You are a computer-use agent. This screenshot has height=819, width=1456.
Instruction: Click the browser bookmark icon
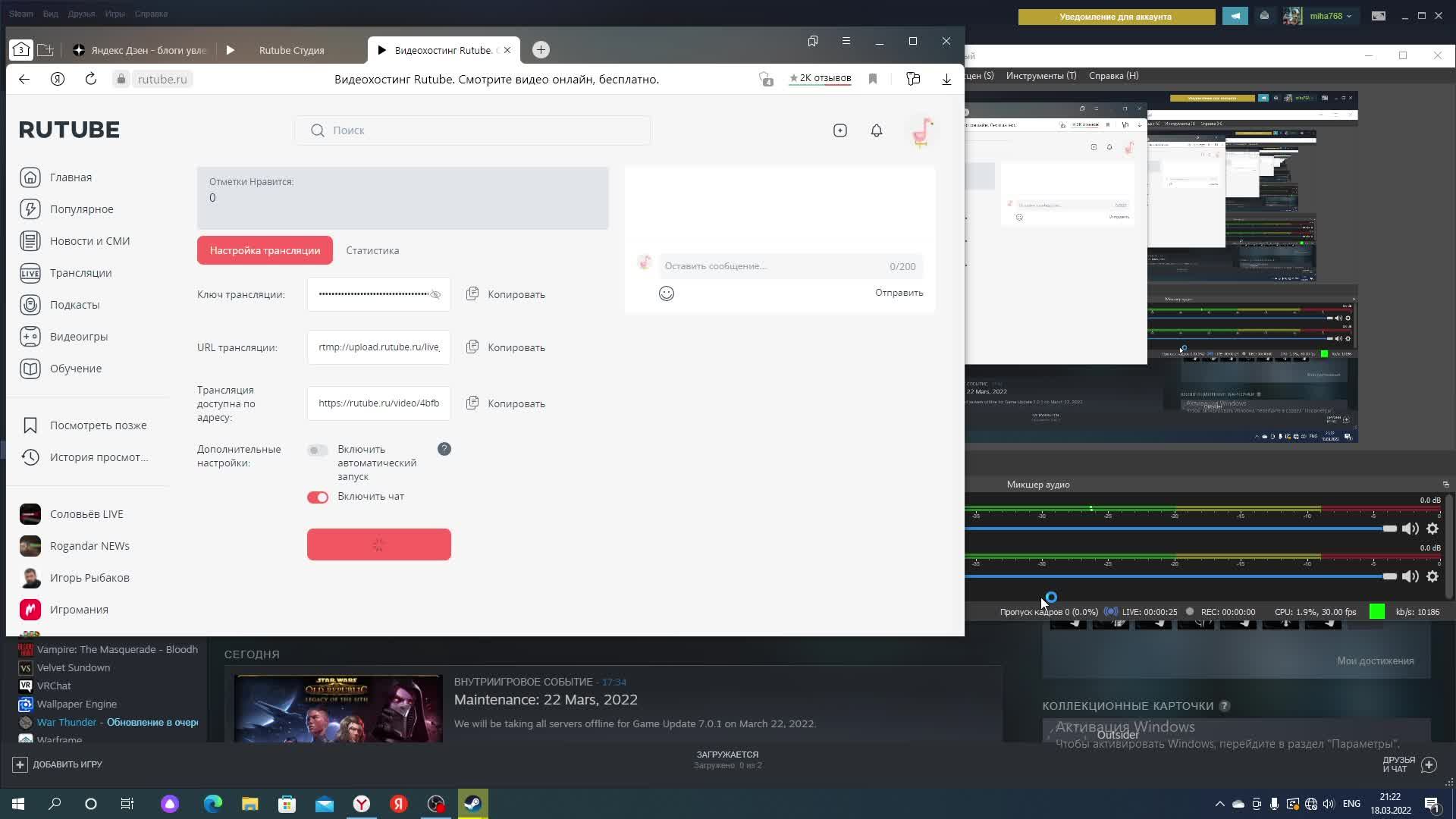pyautogui.click(x=873, y=79)
